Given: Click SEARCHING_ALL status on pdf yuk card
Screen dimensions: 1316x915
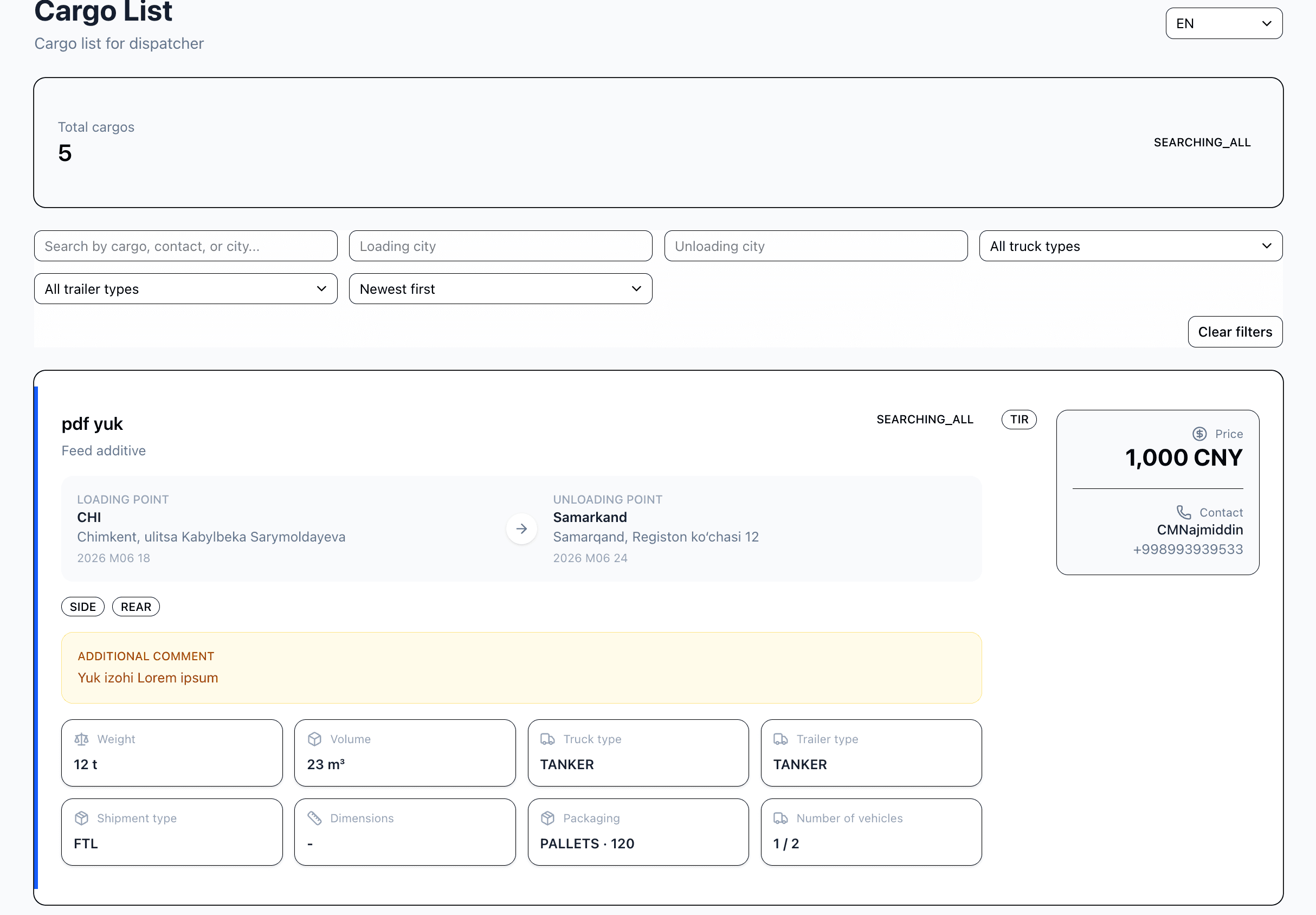Looking at the screenshot, I should [925, 420].
